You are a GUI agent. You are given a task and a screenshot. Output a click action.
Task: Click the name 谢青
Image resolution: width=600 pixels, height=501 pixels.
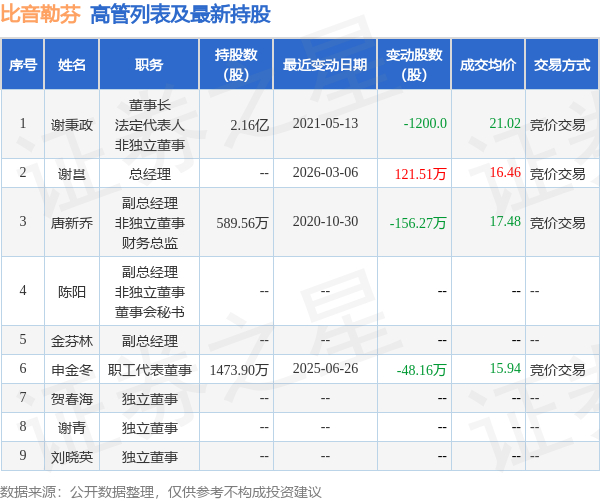click(x=72, y=428)
